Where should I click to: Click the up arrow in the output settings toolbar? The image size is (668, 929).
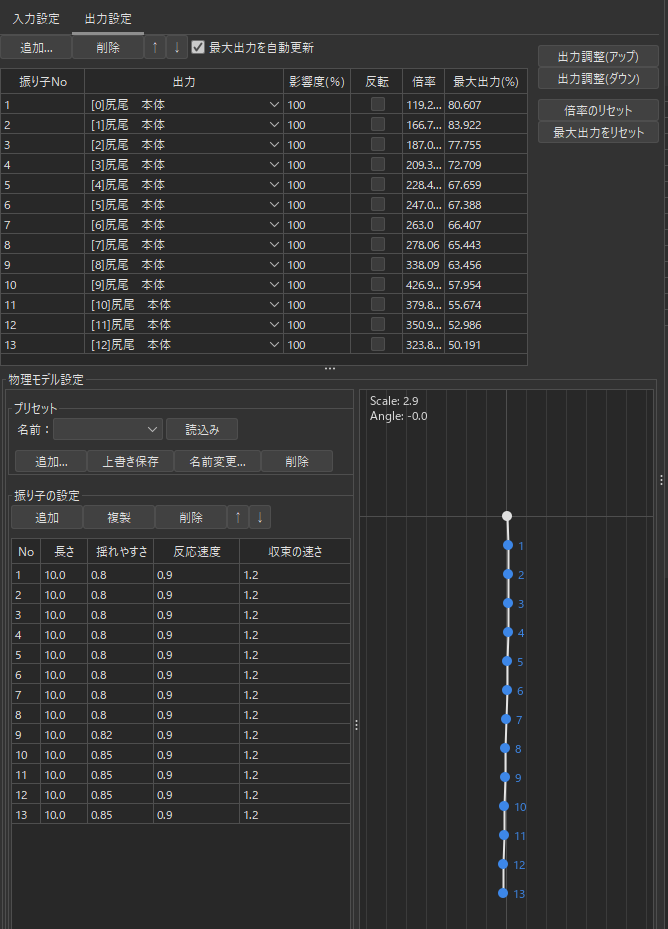click(x=155, y=47)
